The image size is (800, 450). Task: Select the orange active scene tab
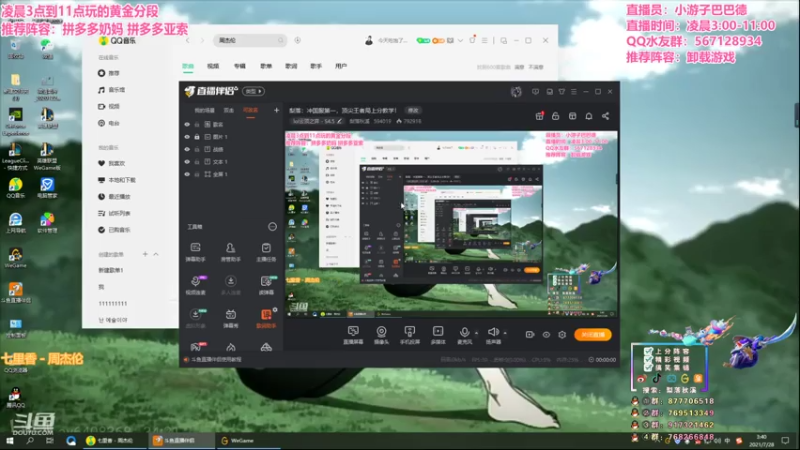250,110
